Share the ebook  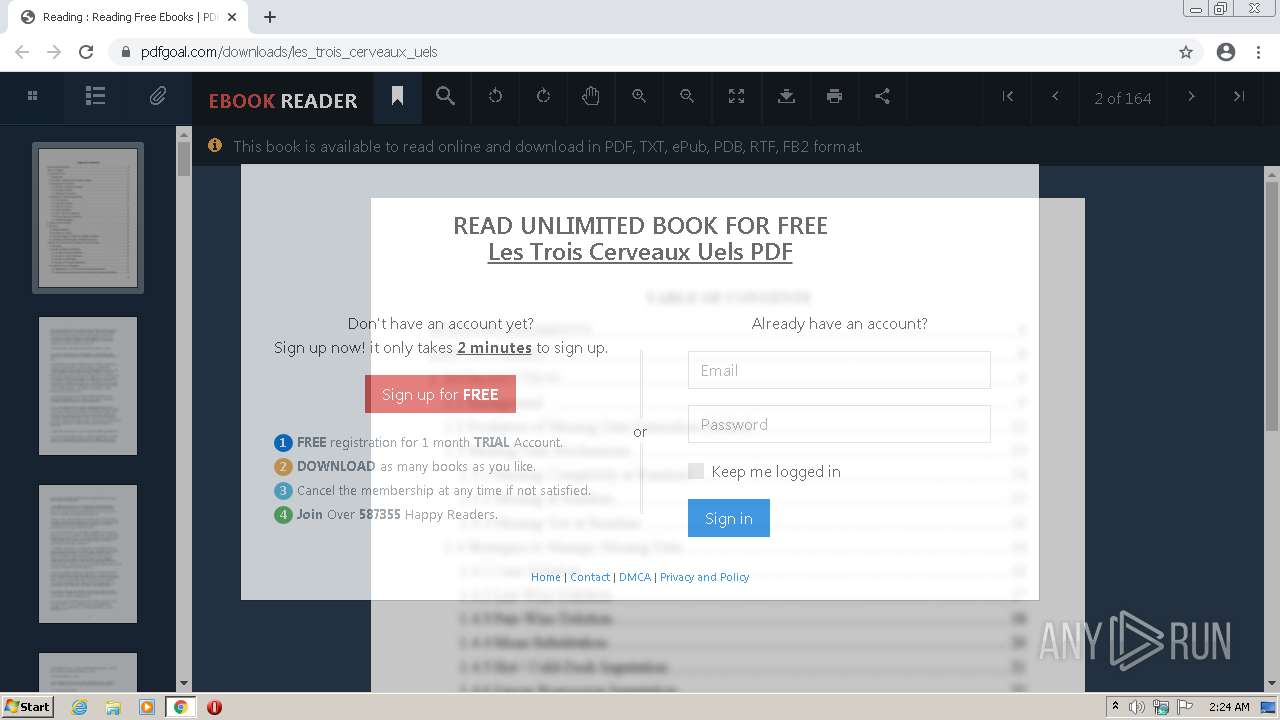pos(882,96)
